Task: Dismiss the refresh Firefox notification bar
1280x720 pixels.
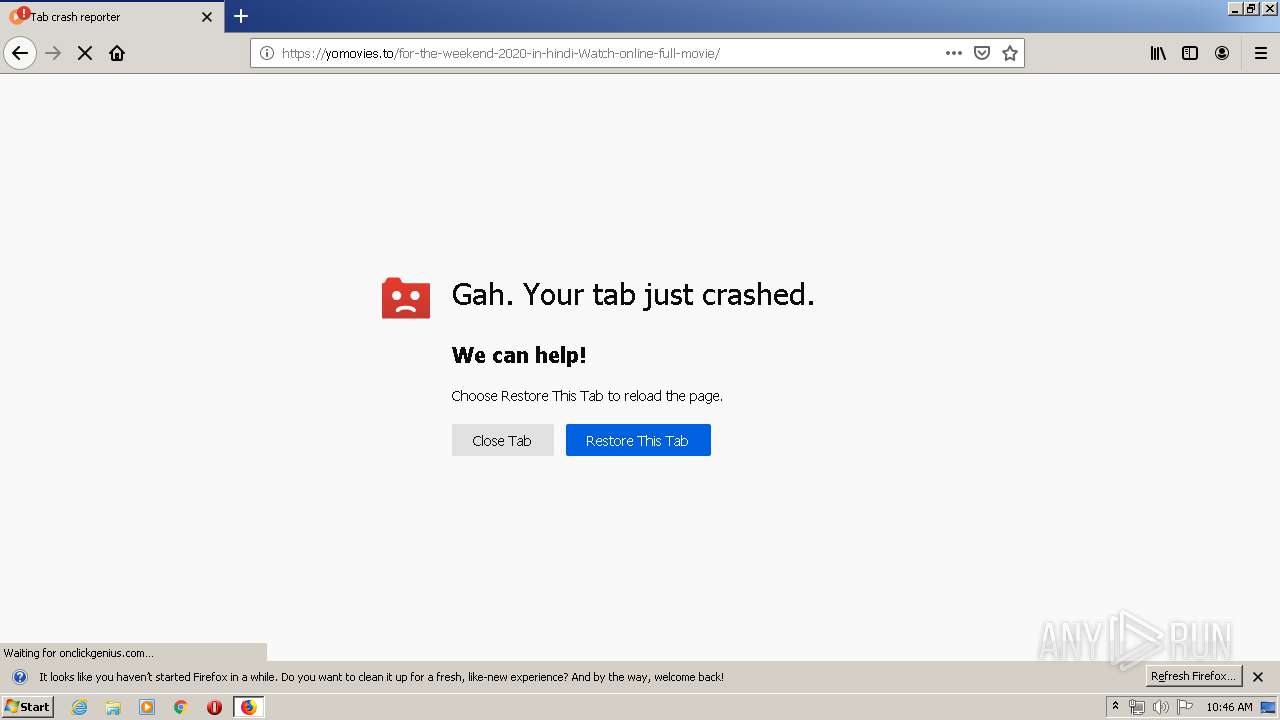Action: (1258, 677)
